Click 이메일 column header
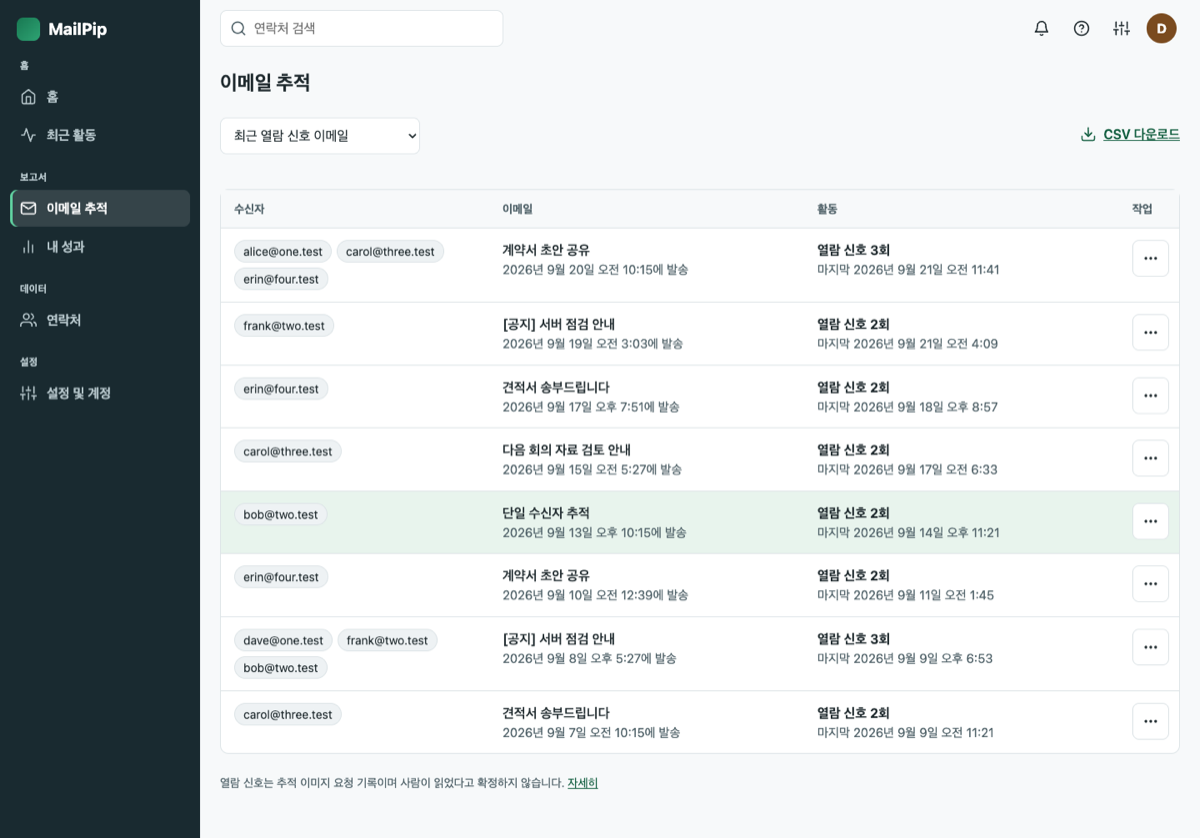The height and width of the screenshot is (838, 1200). click(x=517, y=209)
